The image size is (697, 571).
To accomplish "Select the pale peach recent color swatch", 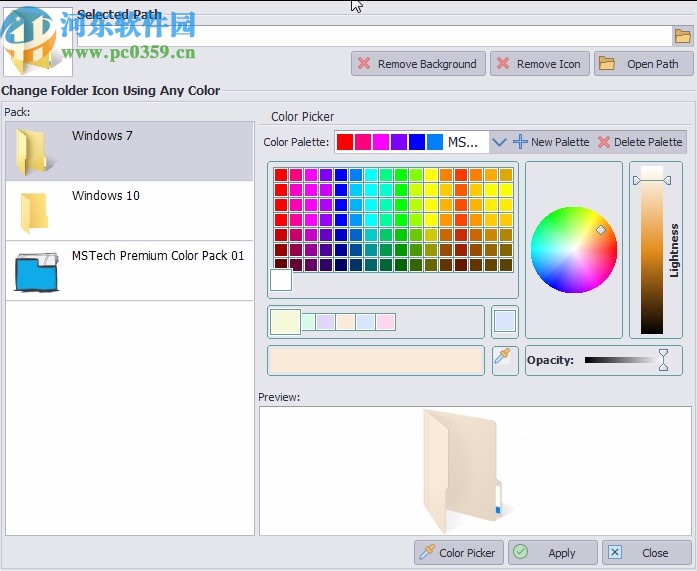I will click(345, 322).
